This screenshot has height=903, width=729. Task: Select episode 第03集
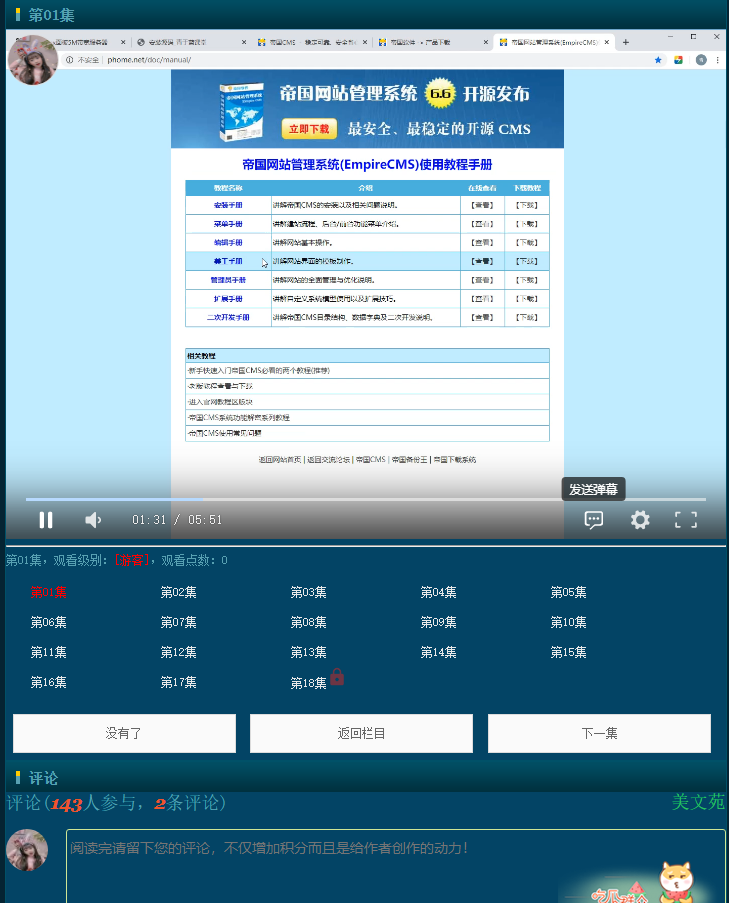tap(309, 592)
